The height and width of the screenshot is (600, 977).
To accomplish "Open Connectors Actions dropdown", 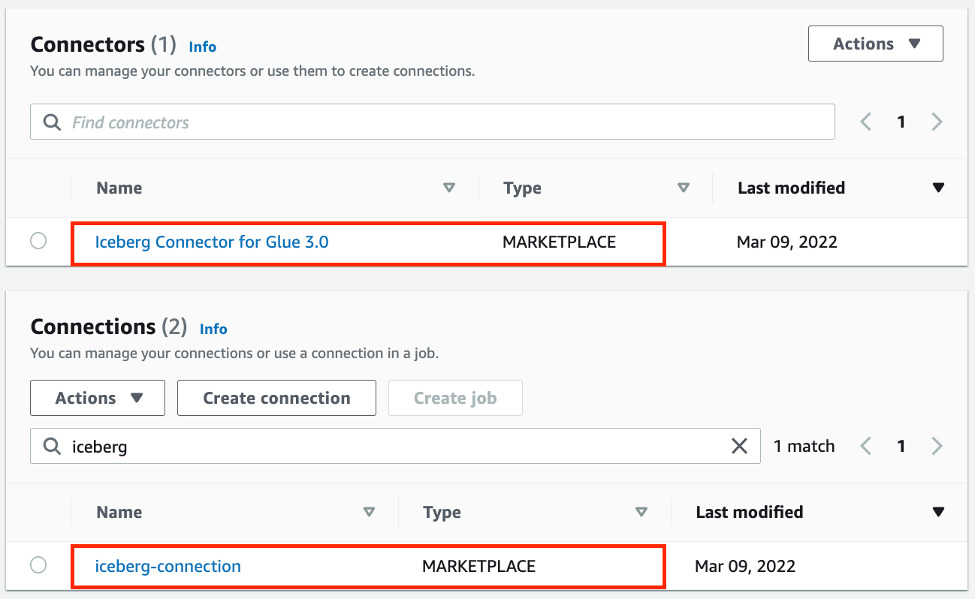I will click(x=876, y=44).
